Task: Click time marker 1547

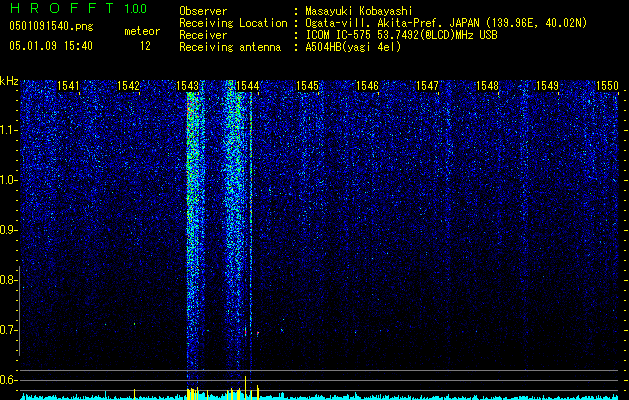Action: [x=428, y=85]
